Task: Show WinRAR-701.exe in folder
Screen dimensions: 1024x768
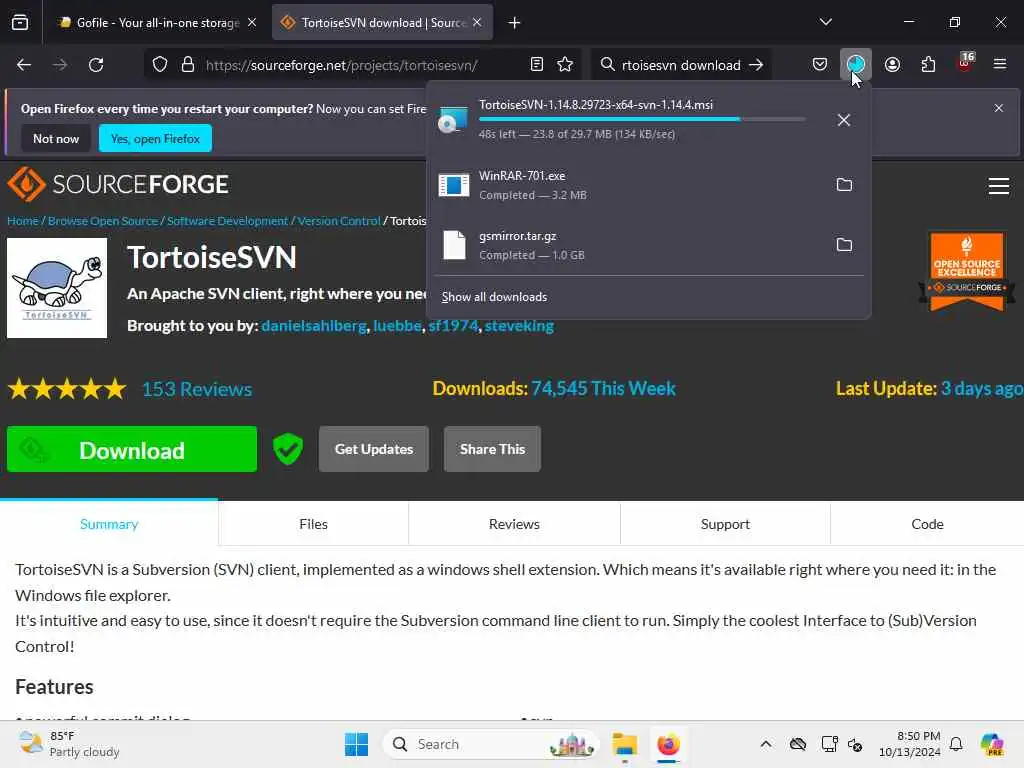Action: tap(844, 185)
